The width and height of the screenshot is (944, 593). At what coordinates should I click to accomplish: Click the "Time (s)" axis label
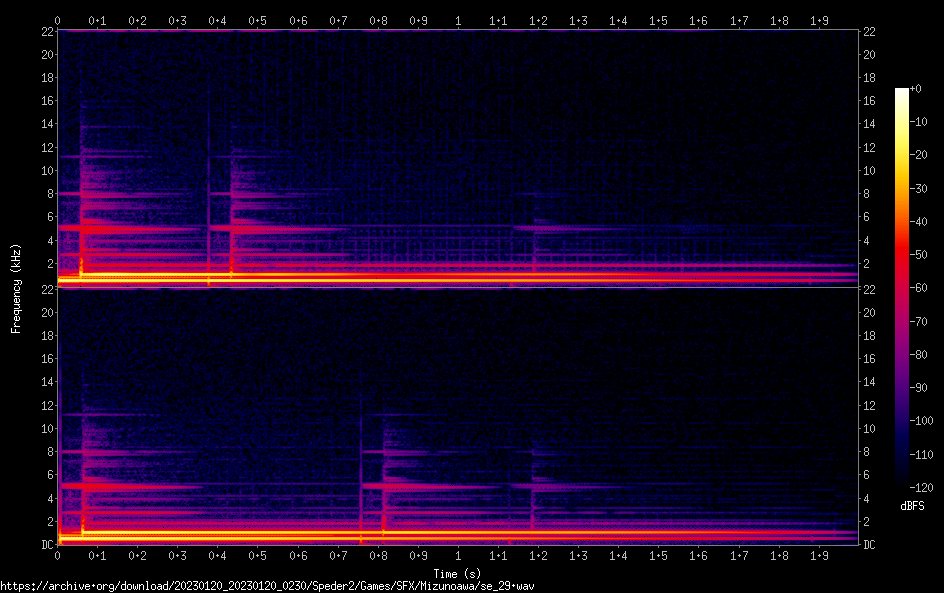point(457,573)
